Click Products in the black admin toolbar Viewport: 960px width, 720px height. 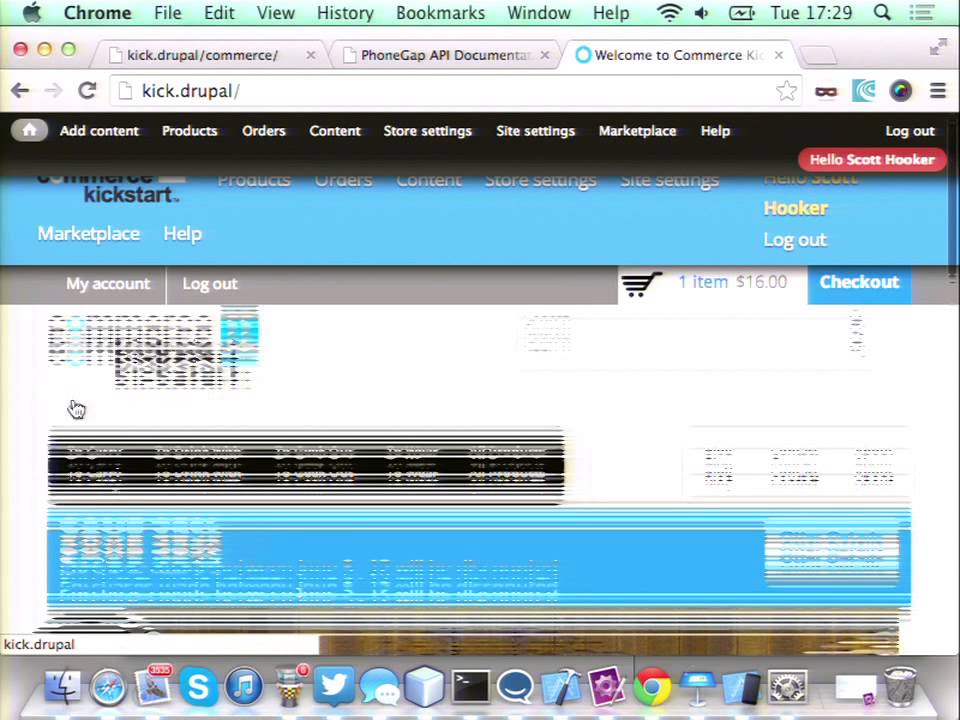(x=190, y=131)
